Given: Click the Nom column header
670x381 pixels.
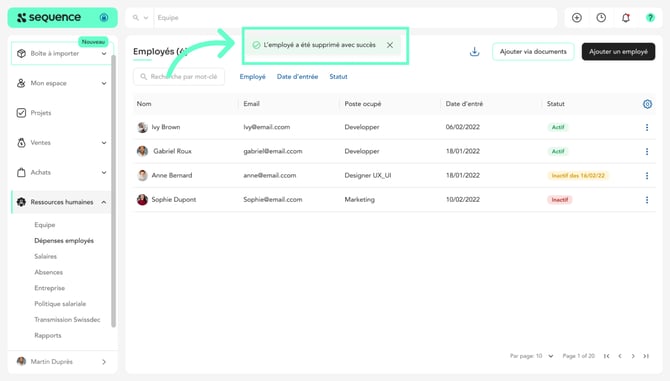Looking at the screenshot, I should (144, 104).
